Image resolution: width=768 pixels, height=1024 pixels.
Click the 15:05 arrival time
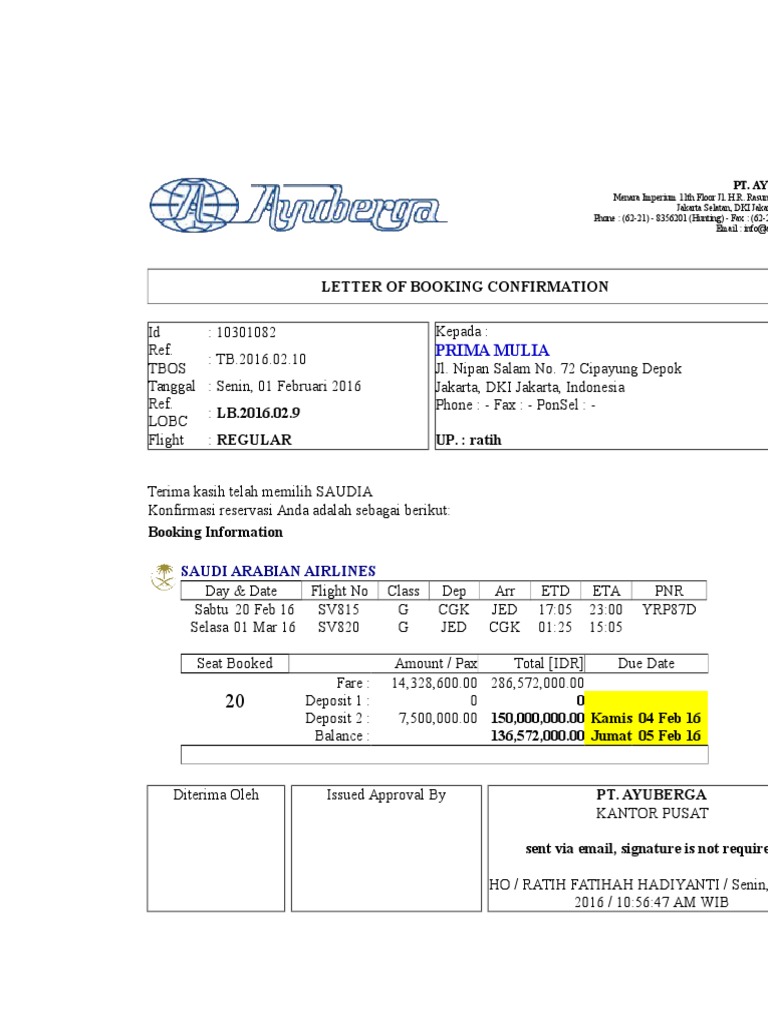pyautogui.click(x=606, y=627)
